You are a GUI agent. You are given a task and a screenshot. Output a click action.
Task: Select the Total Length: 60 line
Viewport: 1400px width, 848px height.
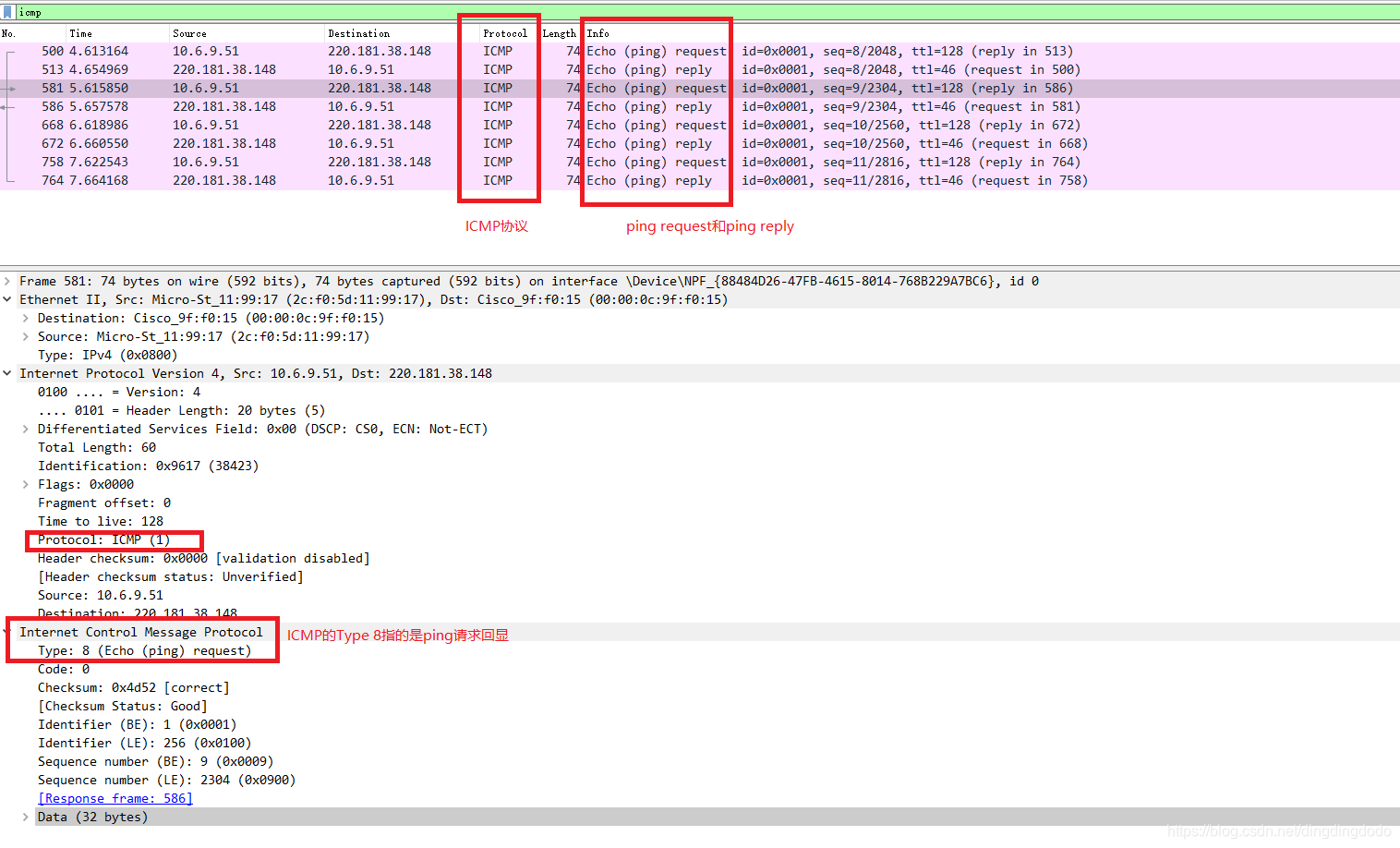pos(97,447)
